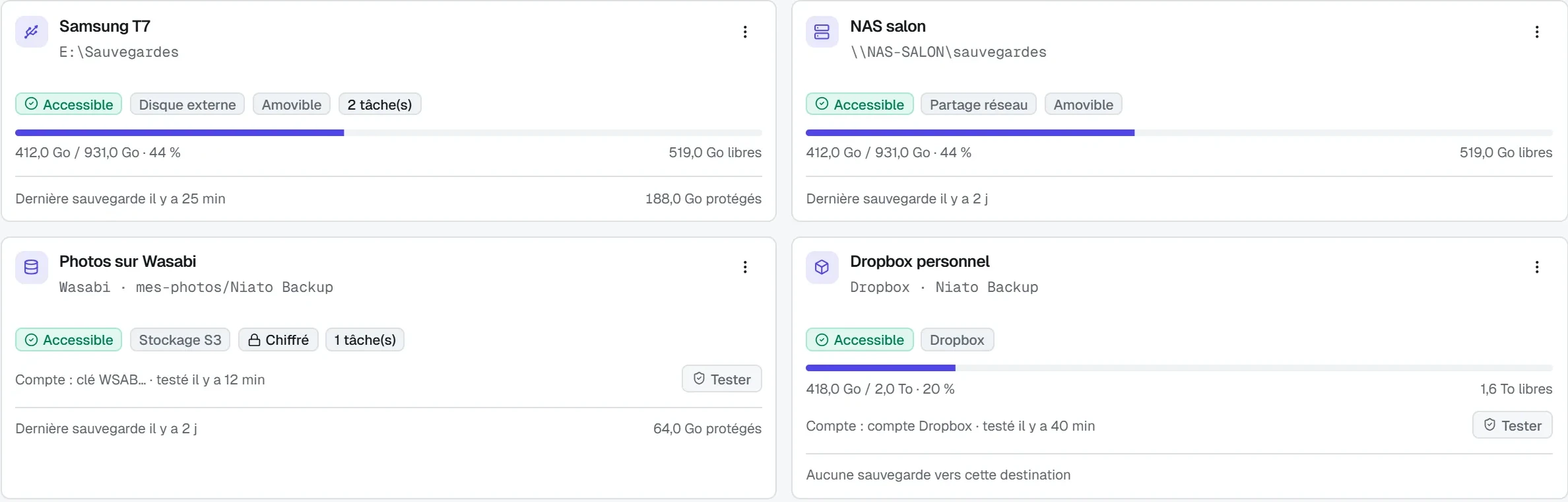Click Compte : clé WSAB… text
Viewport: 1568px width, 502px height.
(140, 380)
